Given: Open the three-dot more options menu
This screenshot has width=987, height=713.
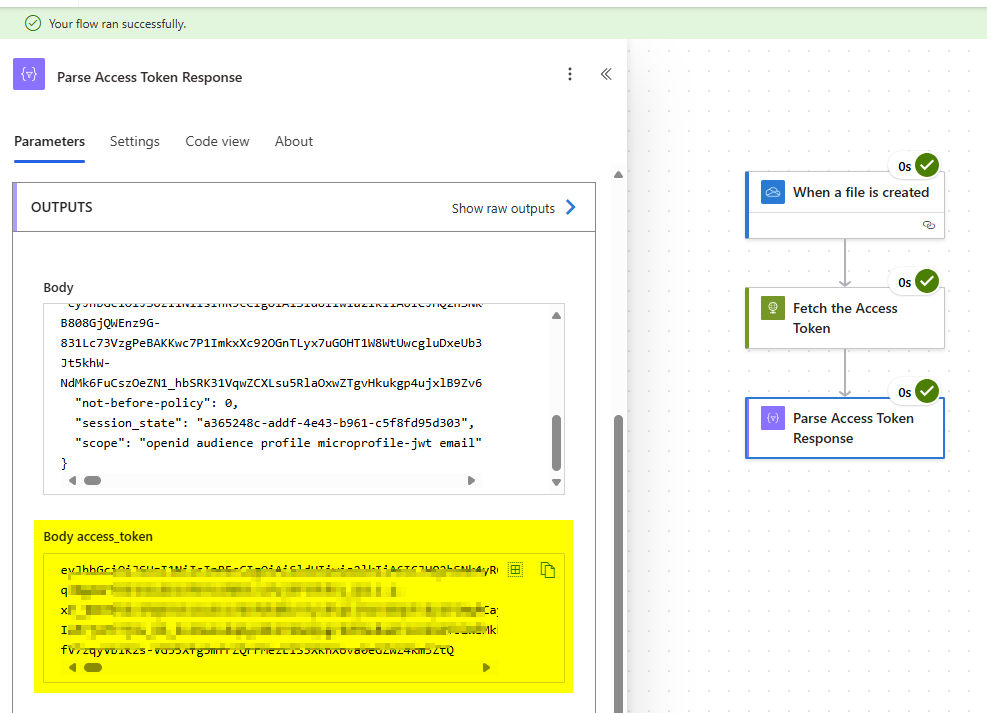Looking at the screenshot, I should click(570, 74).
